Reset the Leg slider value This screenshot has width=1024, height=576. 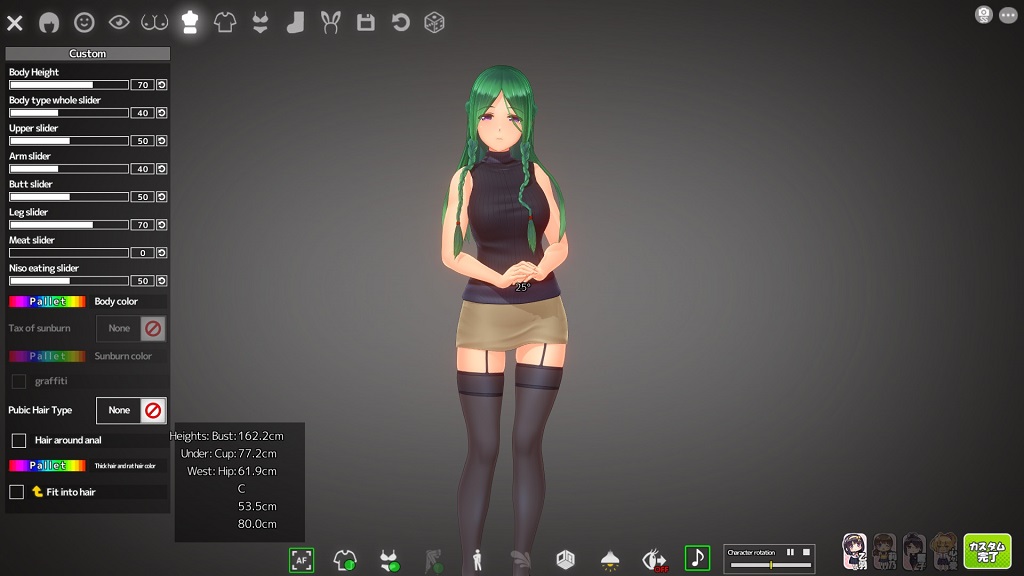(x=161, y=225)
